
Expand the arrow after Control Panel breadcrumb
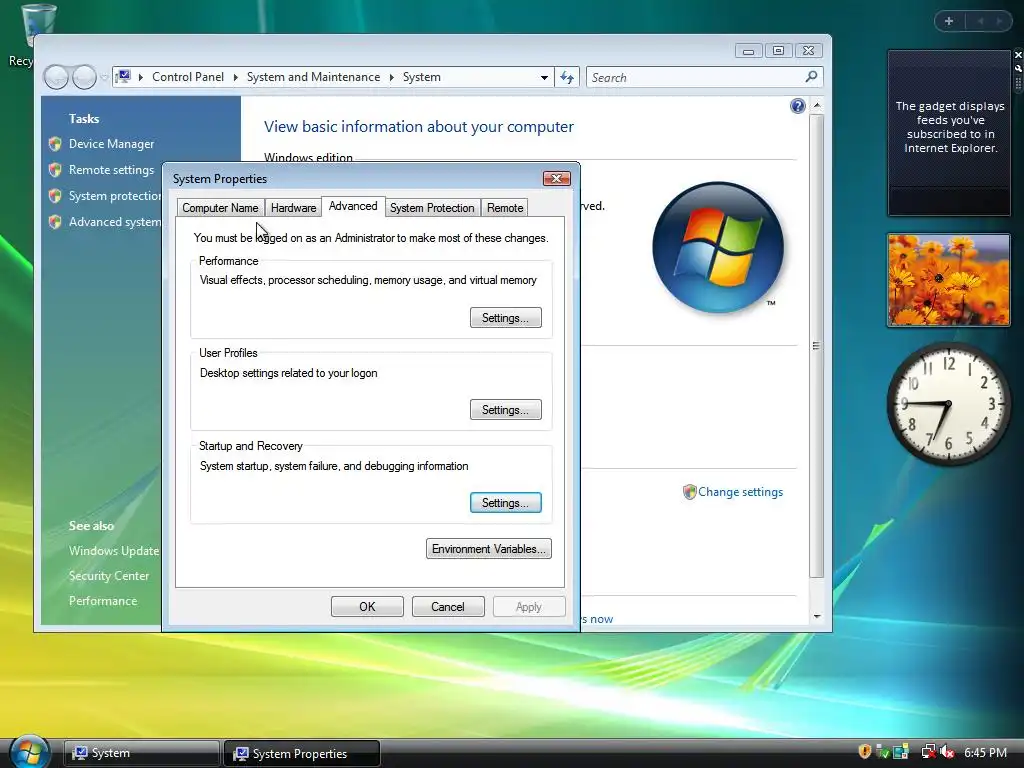point(236,77)
